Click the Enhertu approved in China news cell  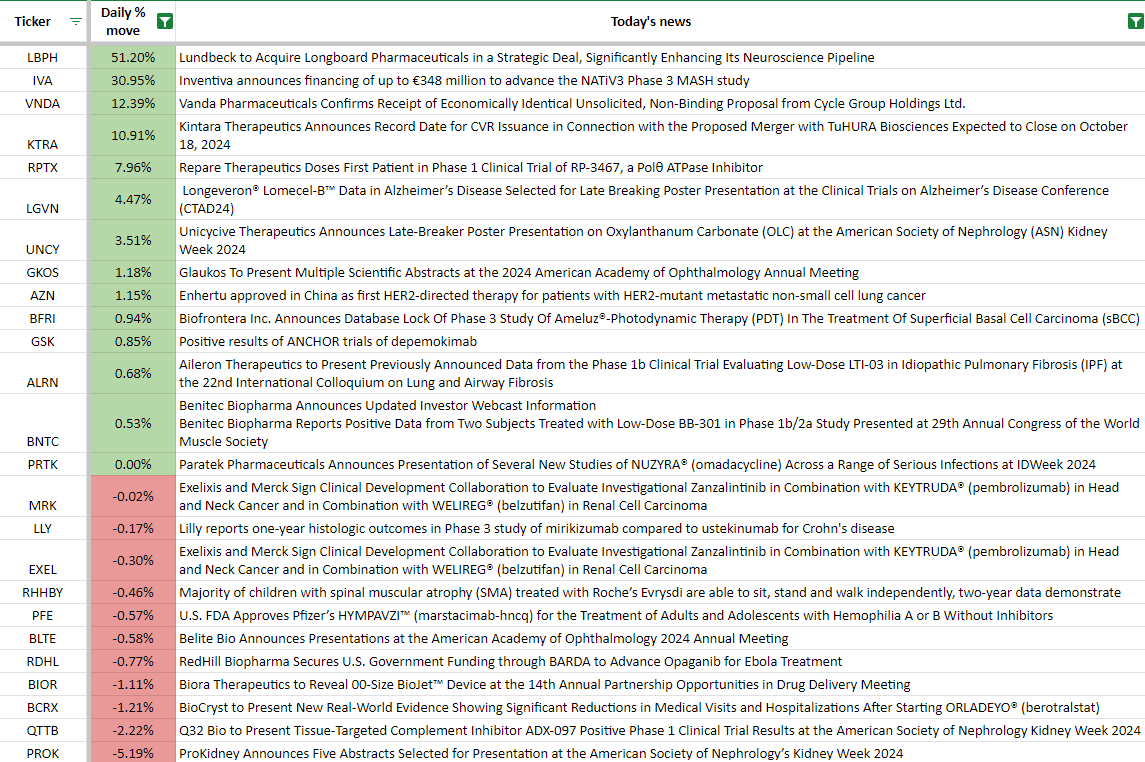coord(660,296)
